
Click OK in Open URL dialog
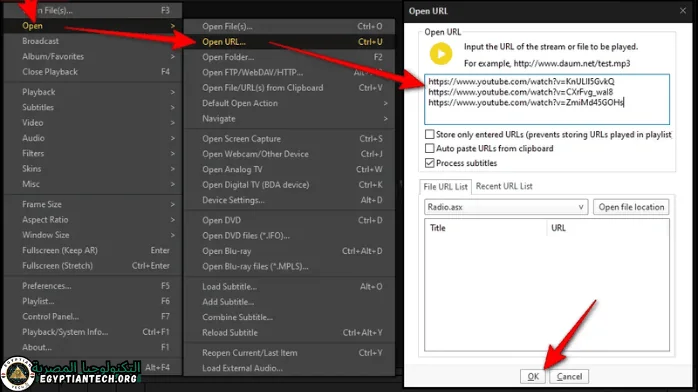click(533, 376)
